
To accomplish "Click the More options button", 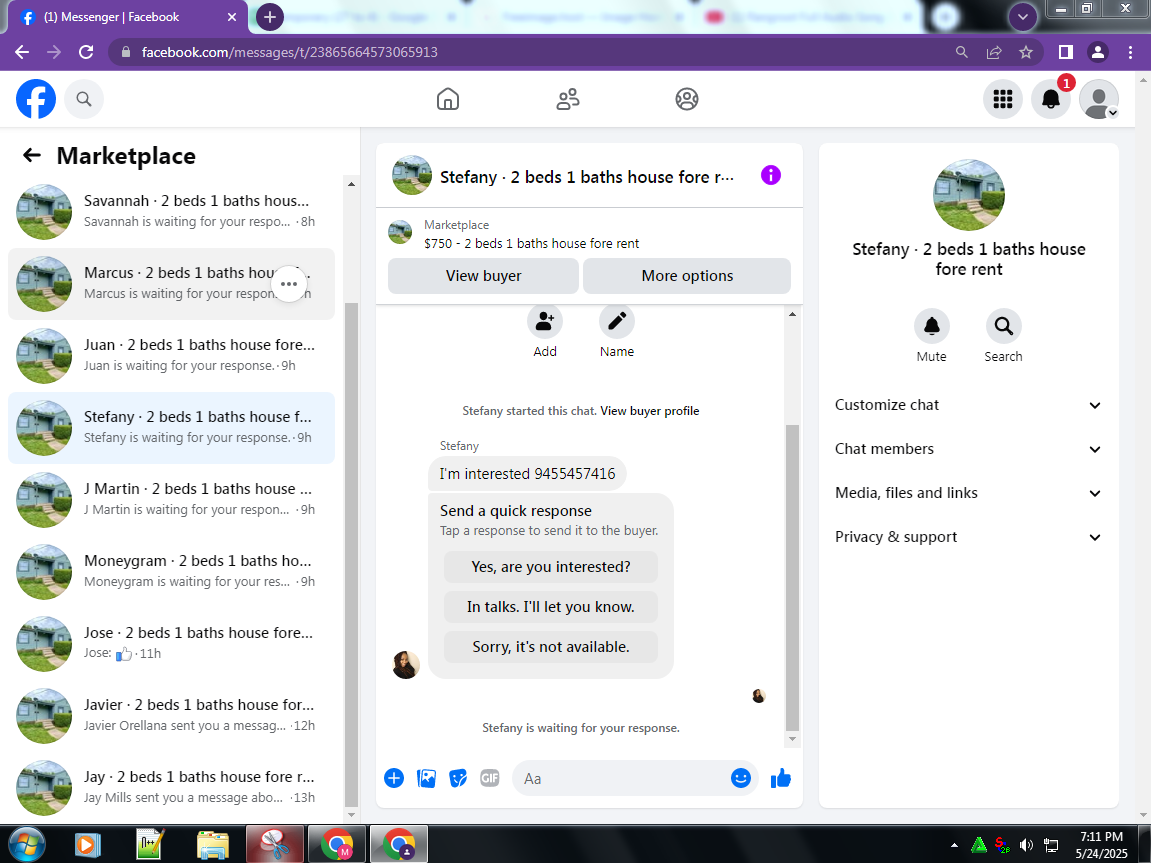I will coord(687,276).
